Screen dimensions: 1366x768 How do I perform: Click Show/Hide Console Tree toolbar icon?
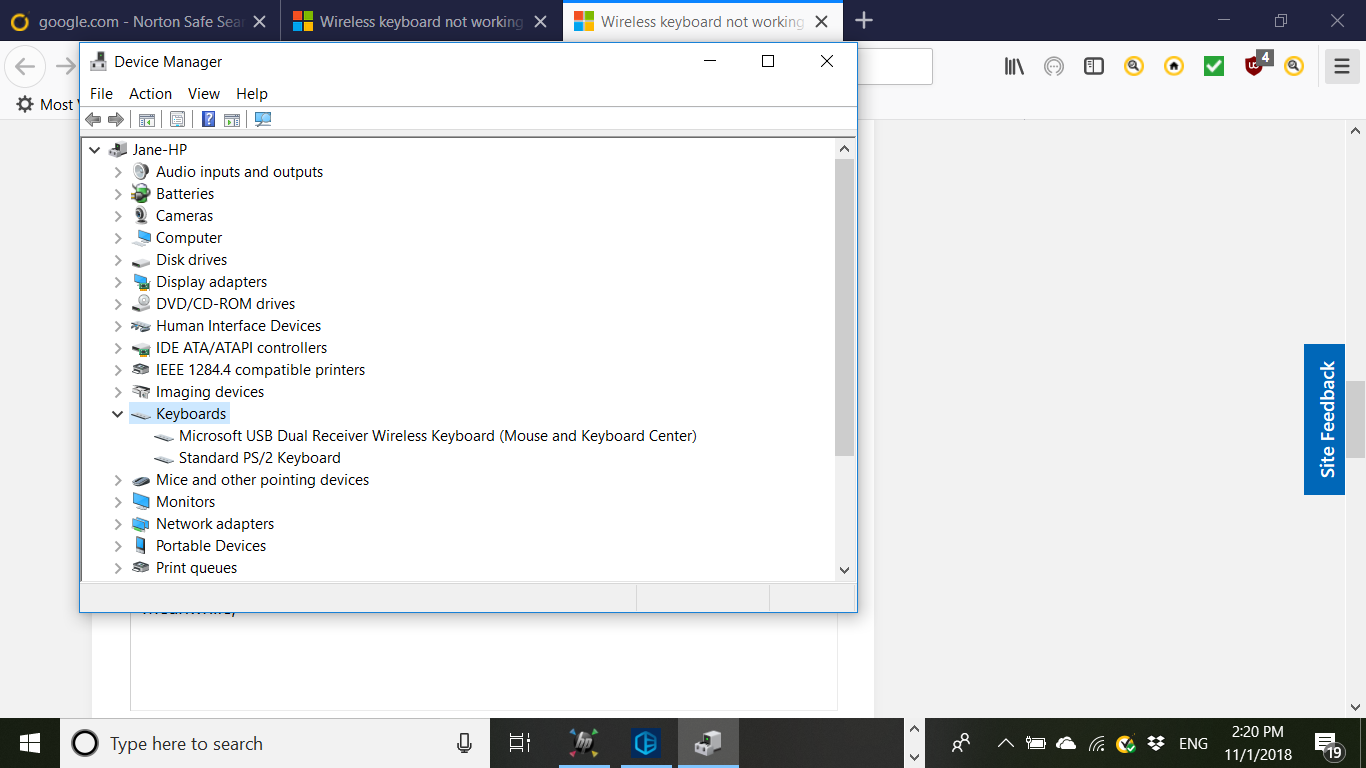(x=147, y=119)
